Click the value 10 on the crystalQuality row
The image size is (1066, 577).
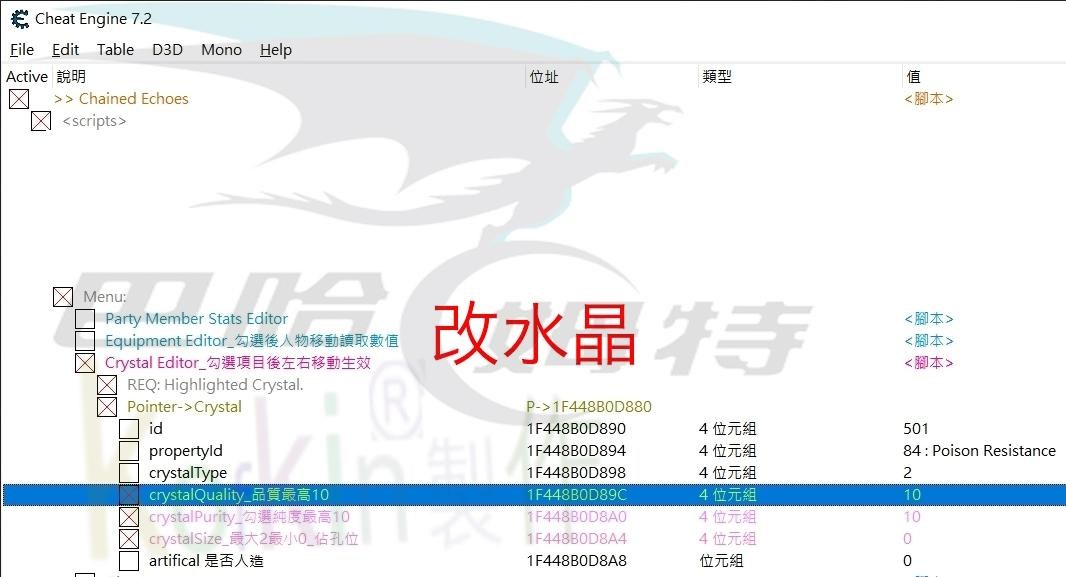912,494
